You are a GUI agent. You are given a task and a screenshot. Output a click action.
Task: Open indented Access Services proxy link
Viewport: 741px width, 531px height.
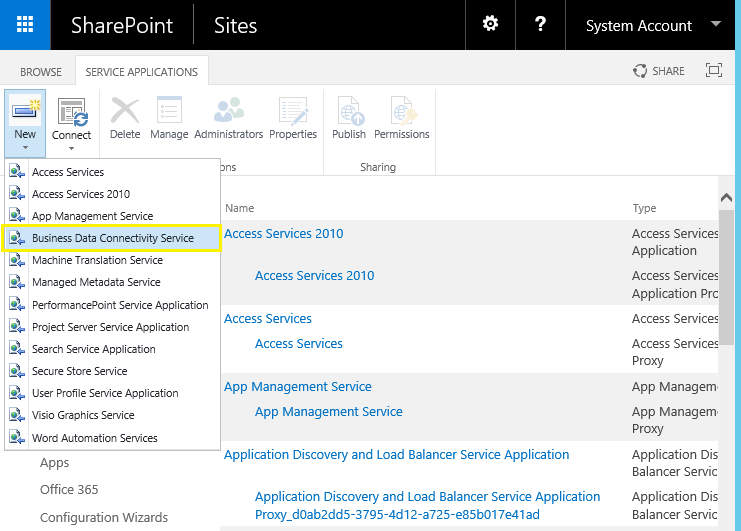coord(299,343)
